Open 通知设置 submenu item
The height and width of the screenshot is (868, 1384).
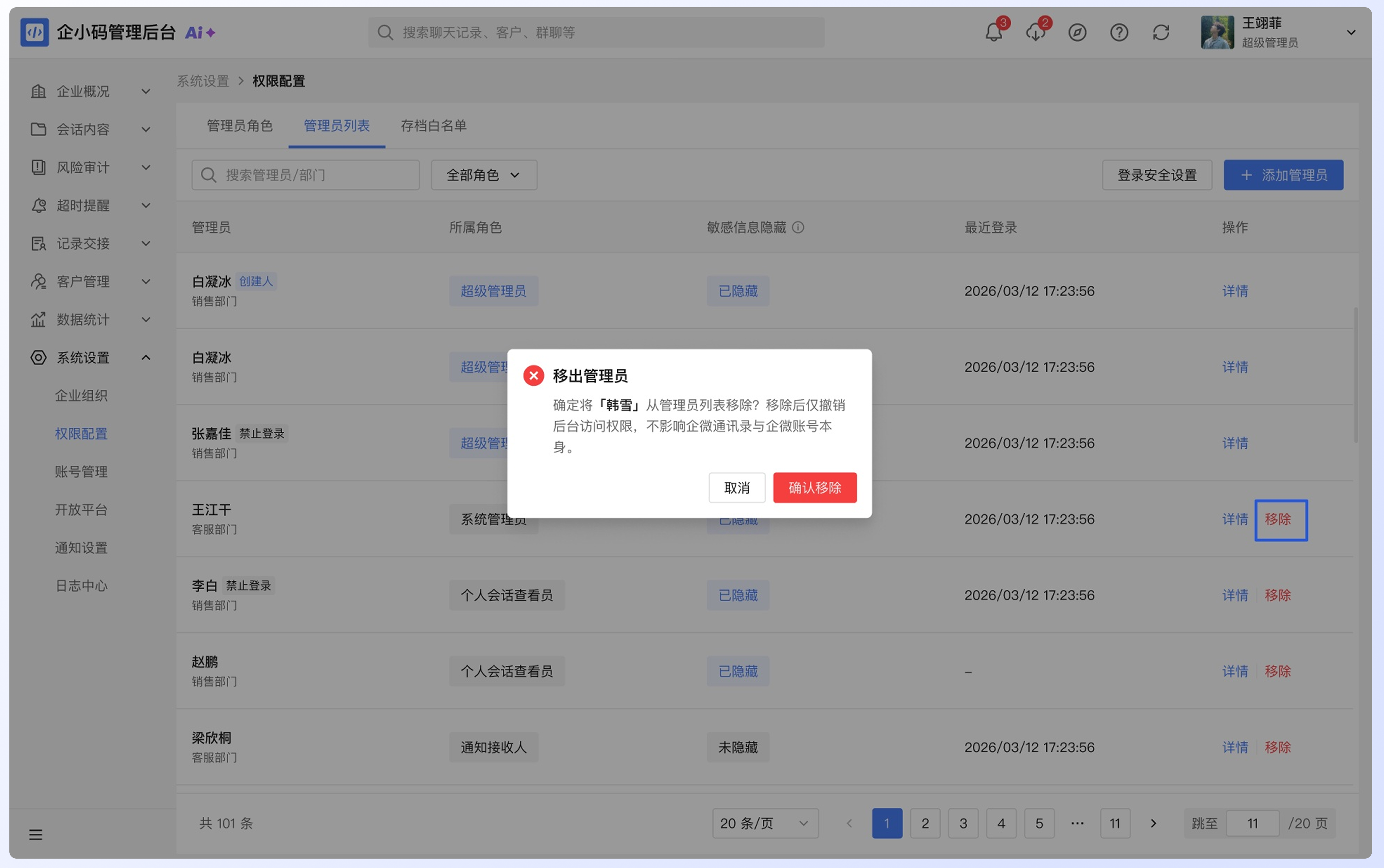pos(81,548)
